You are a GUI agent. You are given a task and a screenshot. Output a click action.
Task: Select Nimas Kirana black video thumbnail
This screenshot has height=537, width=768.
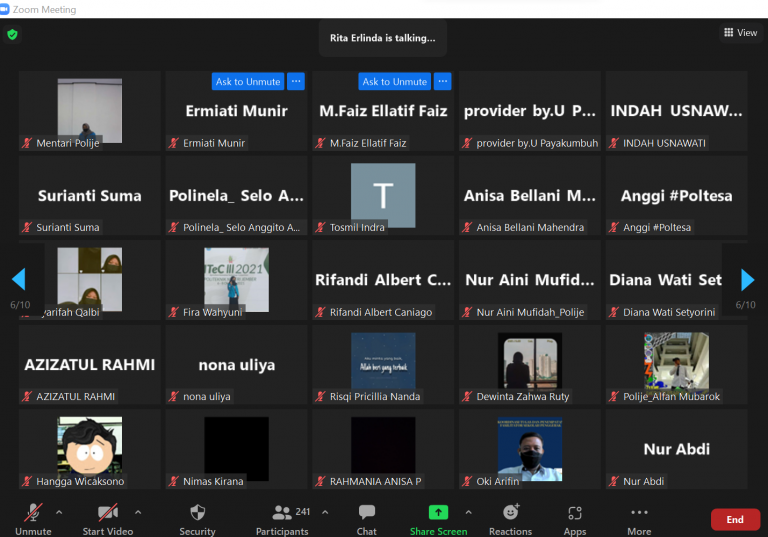tap(237, 448)
